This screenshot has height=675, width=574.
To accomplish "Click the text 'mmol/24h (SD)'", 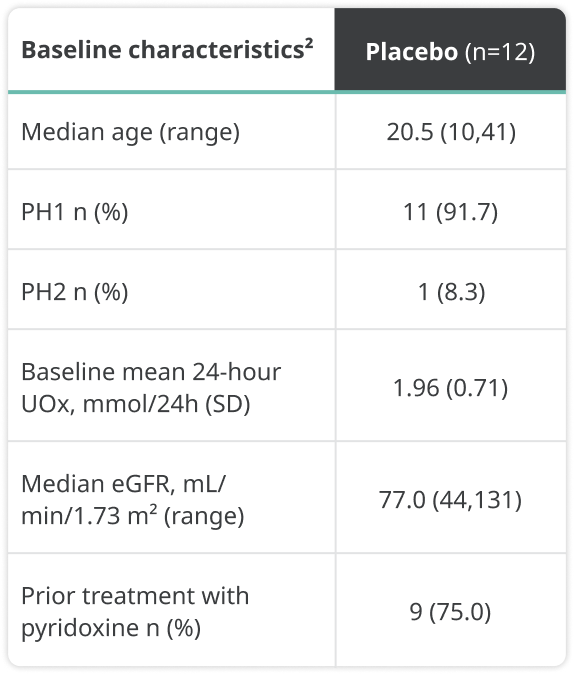I will [x=166, y=404].
